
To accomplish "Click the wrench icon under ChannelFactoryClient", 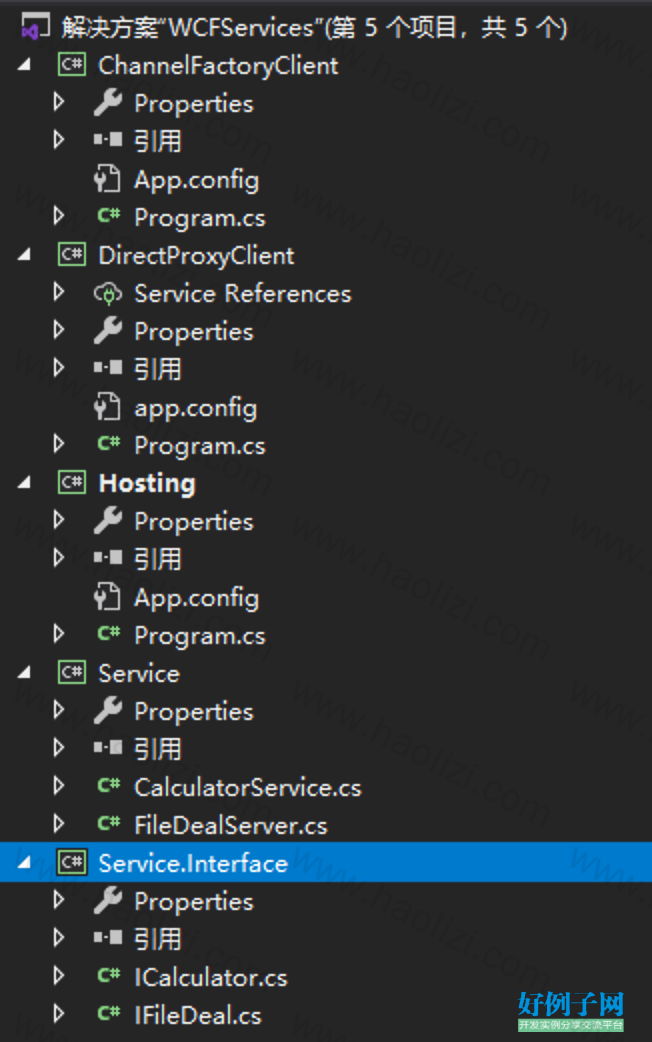I will click(x=108, y=103).
